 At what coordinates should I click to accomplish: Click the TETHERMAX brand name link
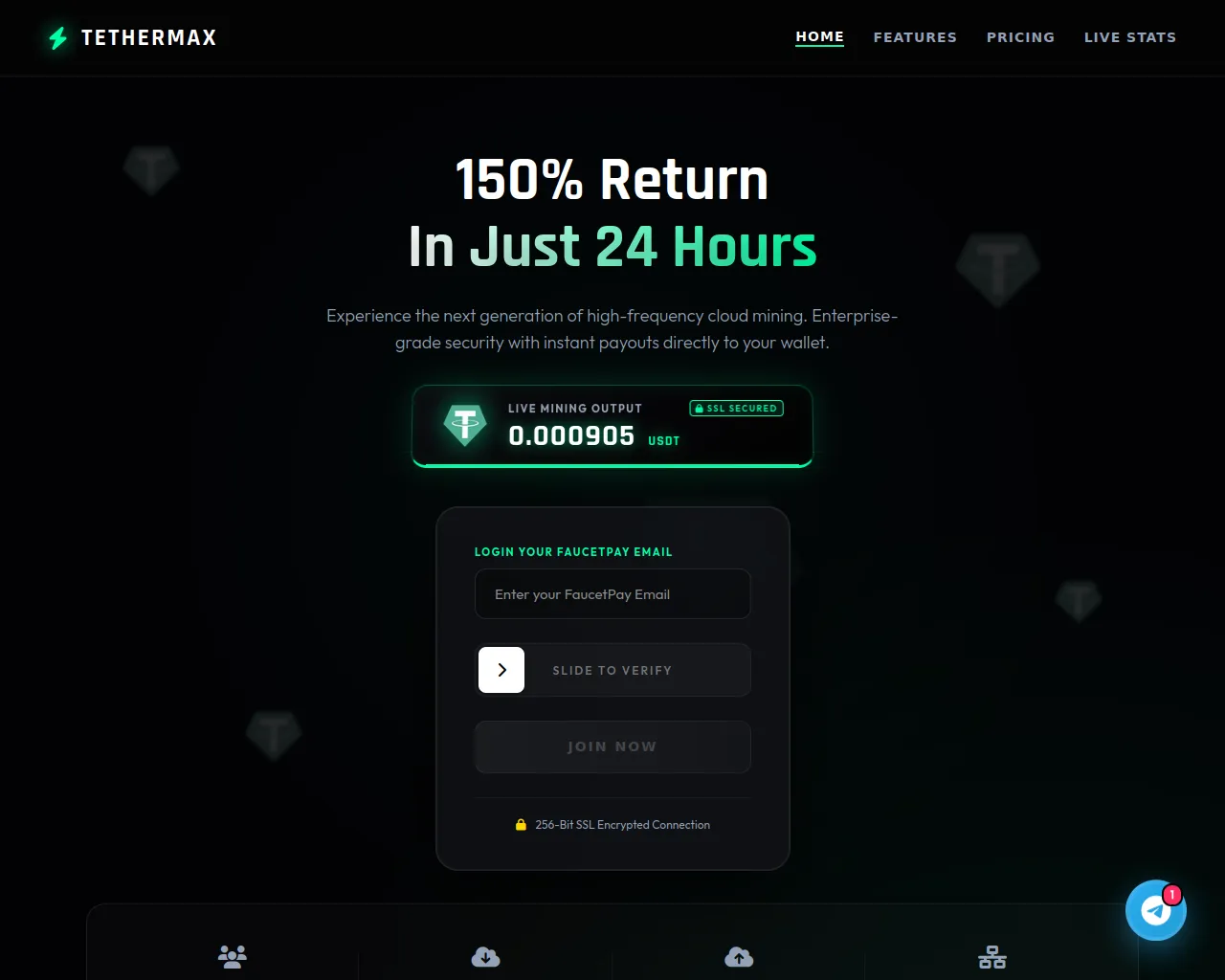149,37
